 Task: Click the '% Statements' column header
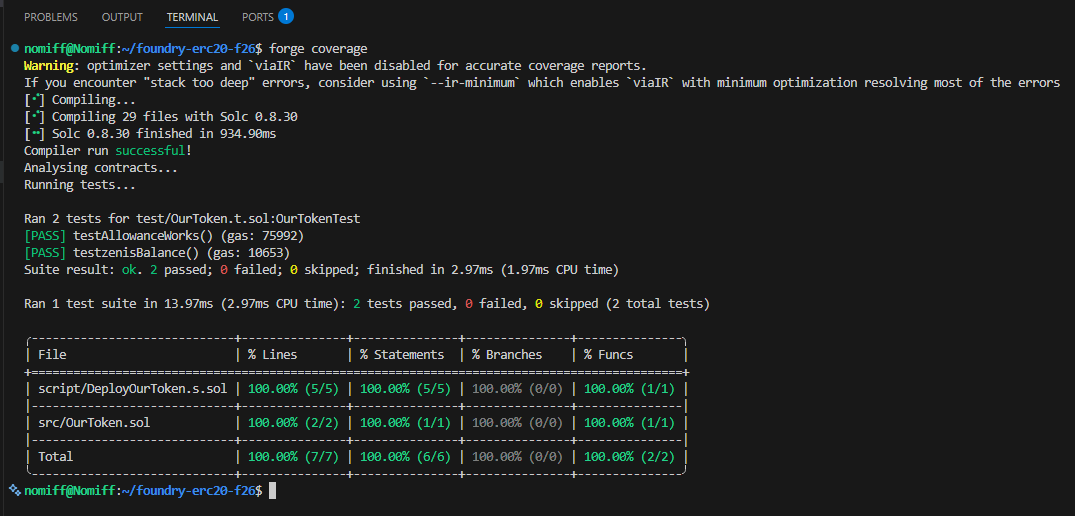[402, 354]
